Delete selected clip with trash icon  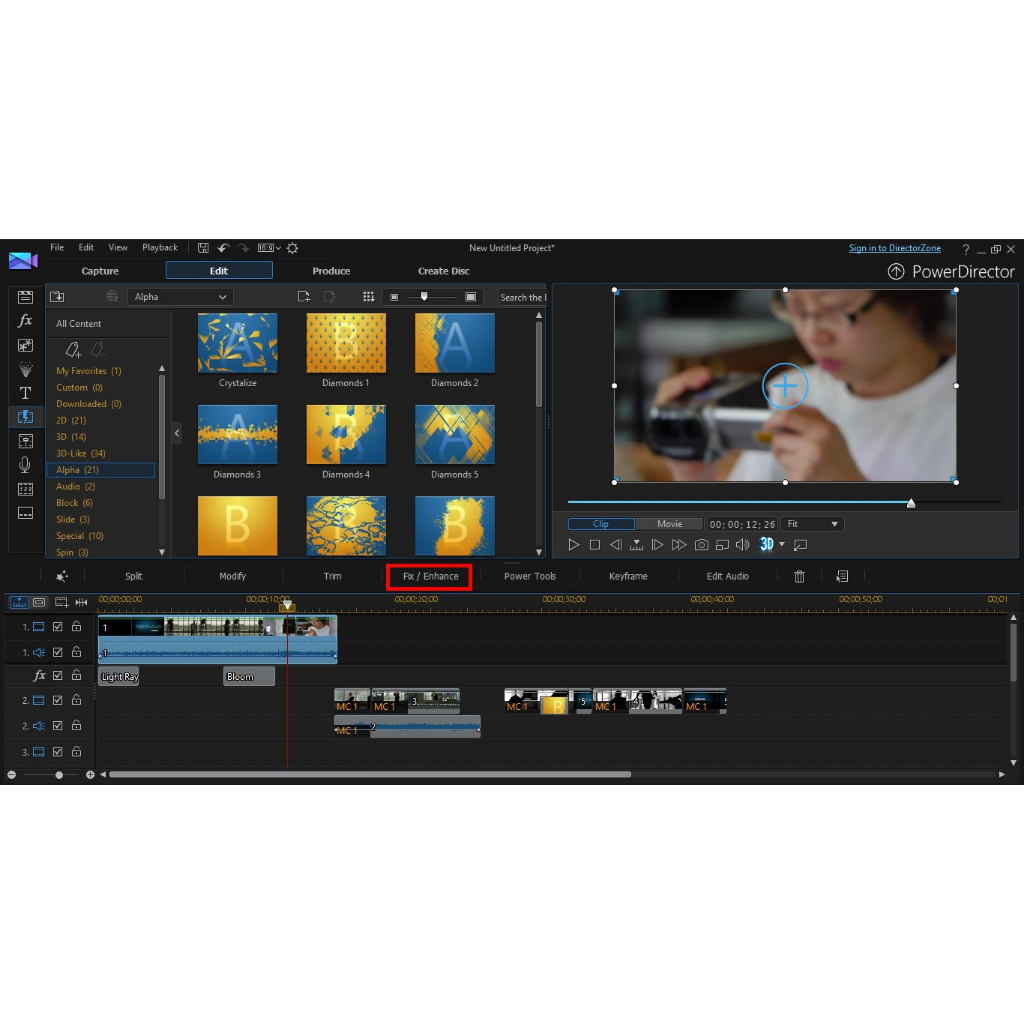point(799,576)
